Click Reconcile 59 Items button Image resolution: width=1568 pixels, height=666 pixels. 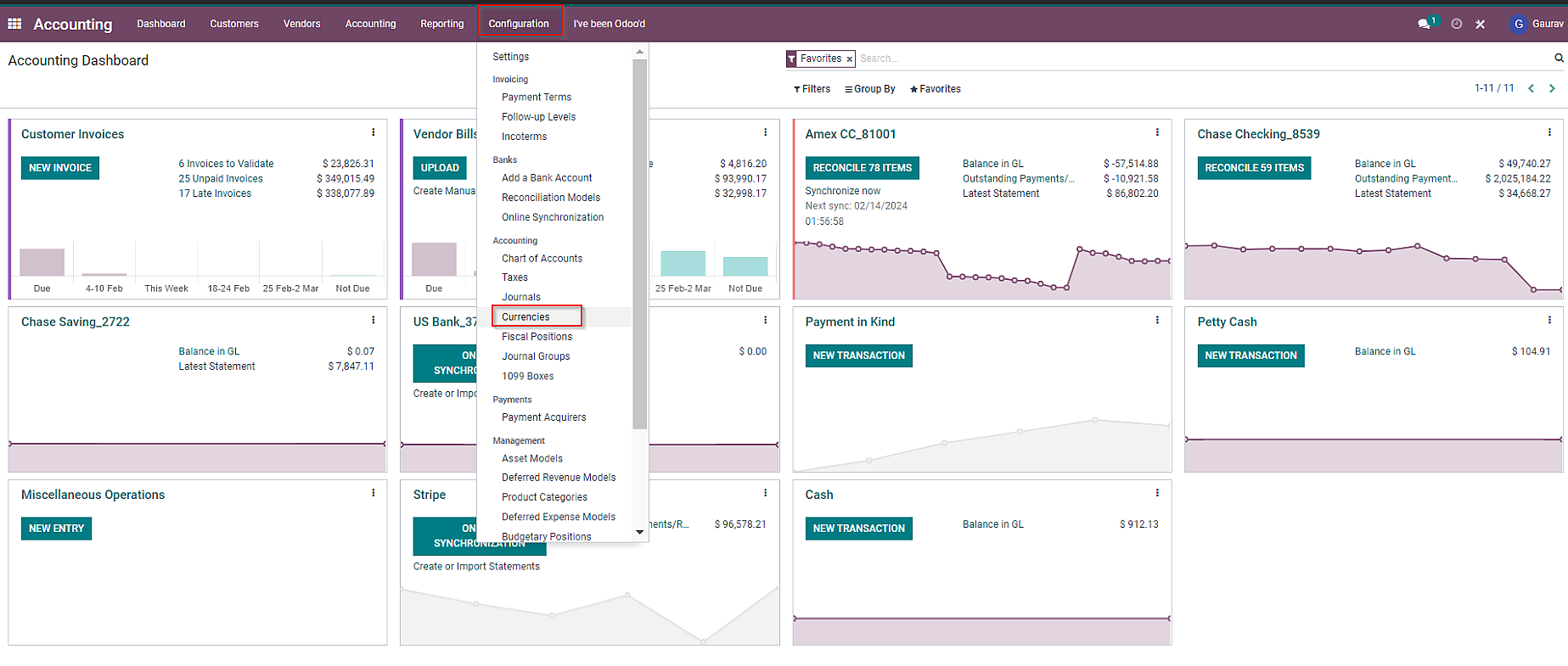(x=1255, y=168)
